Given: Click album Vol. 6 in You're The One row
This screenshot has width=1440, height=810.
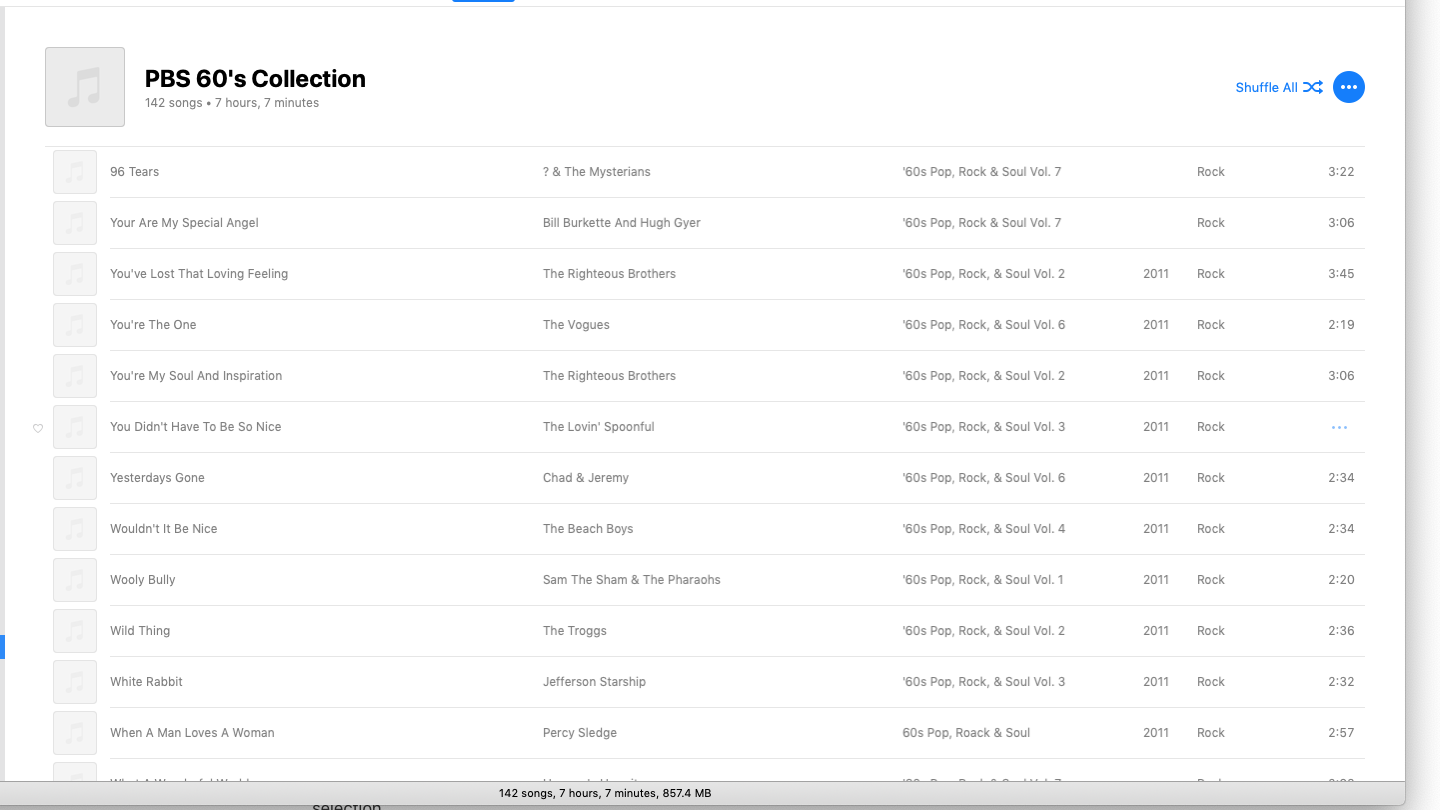Looking at the screenshot, I should 984,325.
